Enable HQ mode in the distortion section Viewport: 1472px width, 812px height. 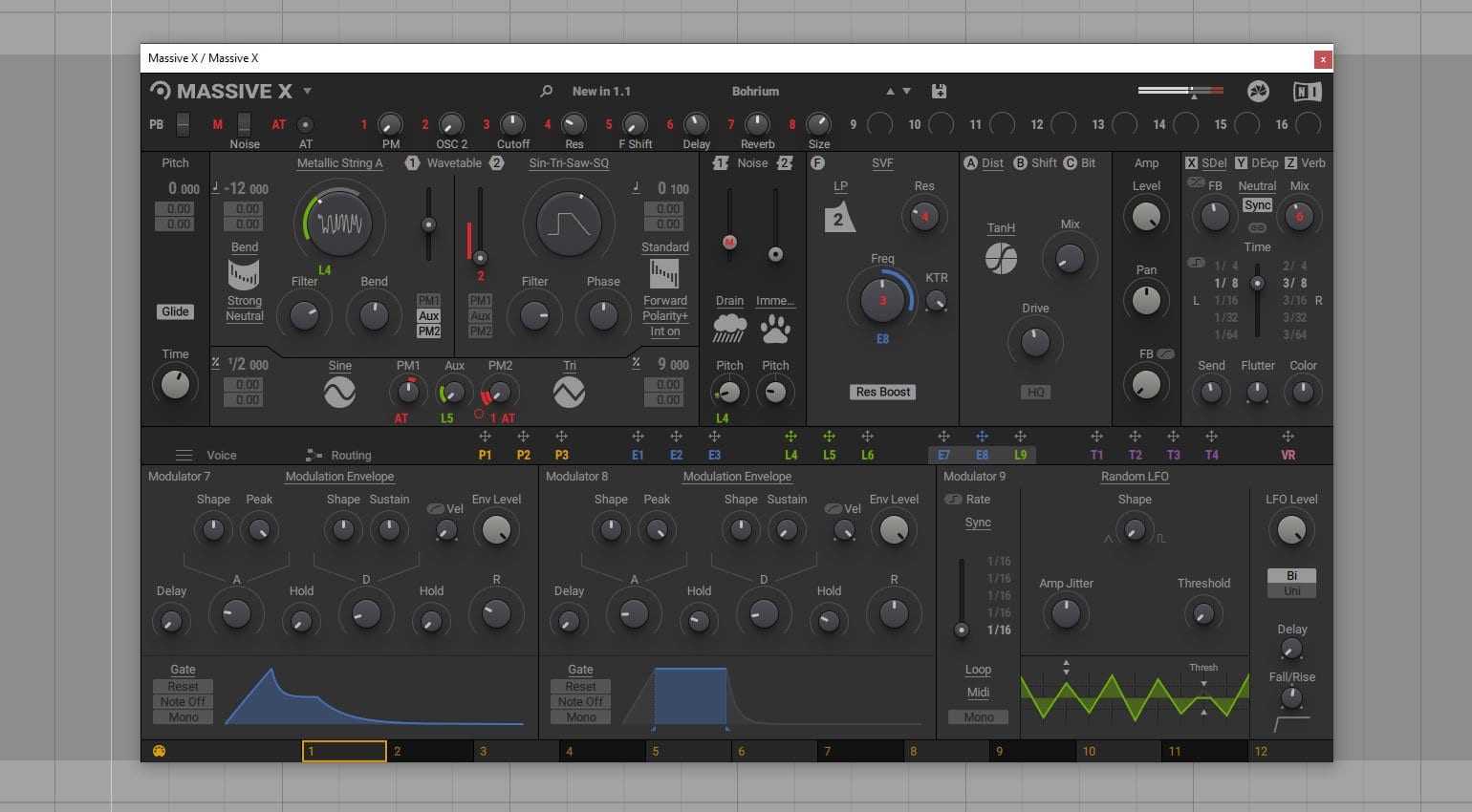(1035, 392)
